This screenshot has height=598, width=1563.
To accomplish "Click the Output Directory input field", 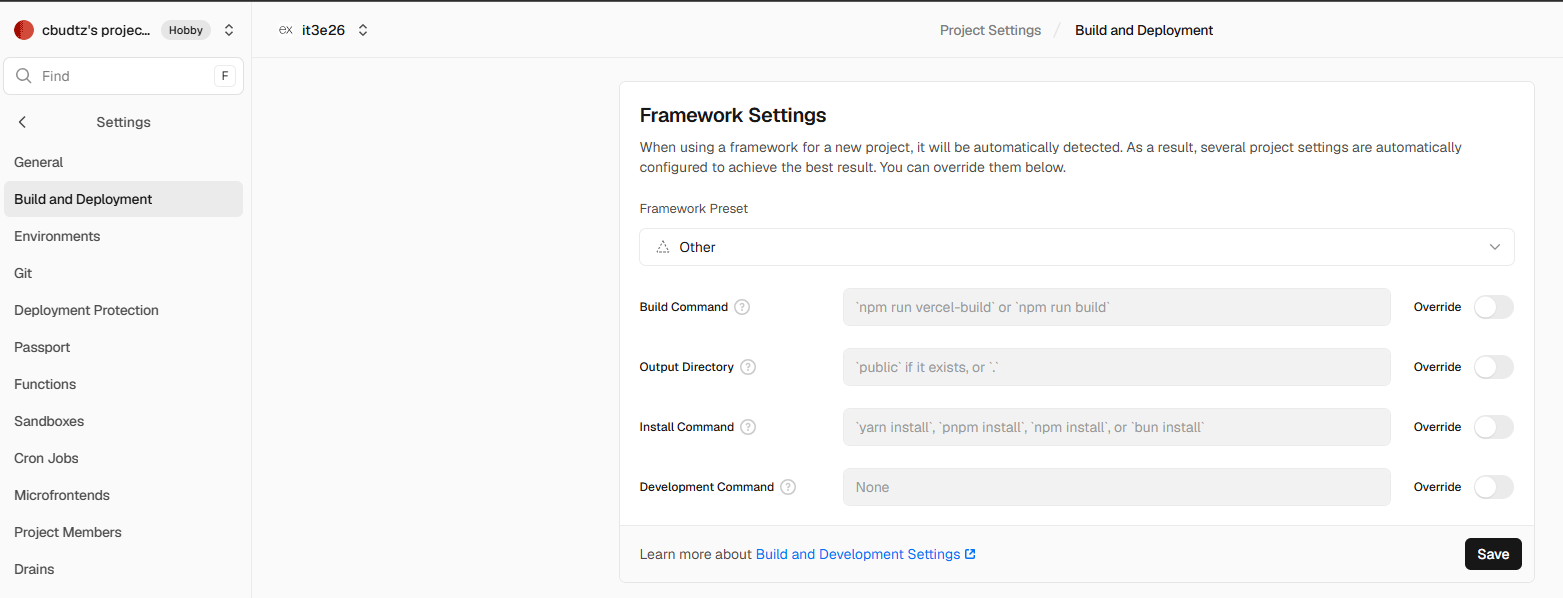I will (1117, 367).
